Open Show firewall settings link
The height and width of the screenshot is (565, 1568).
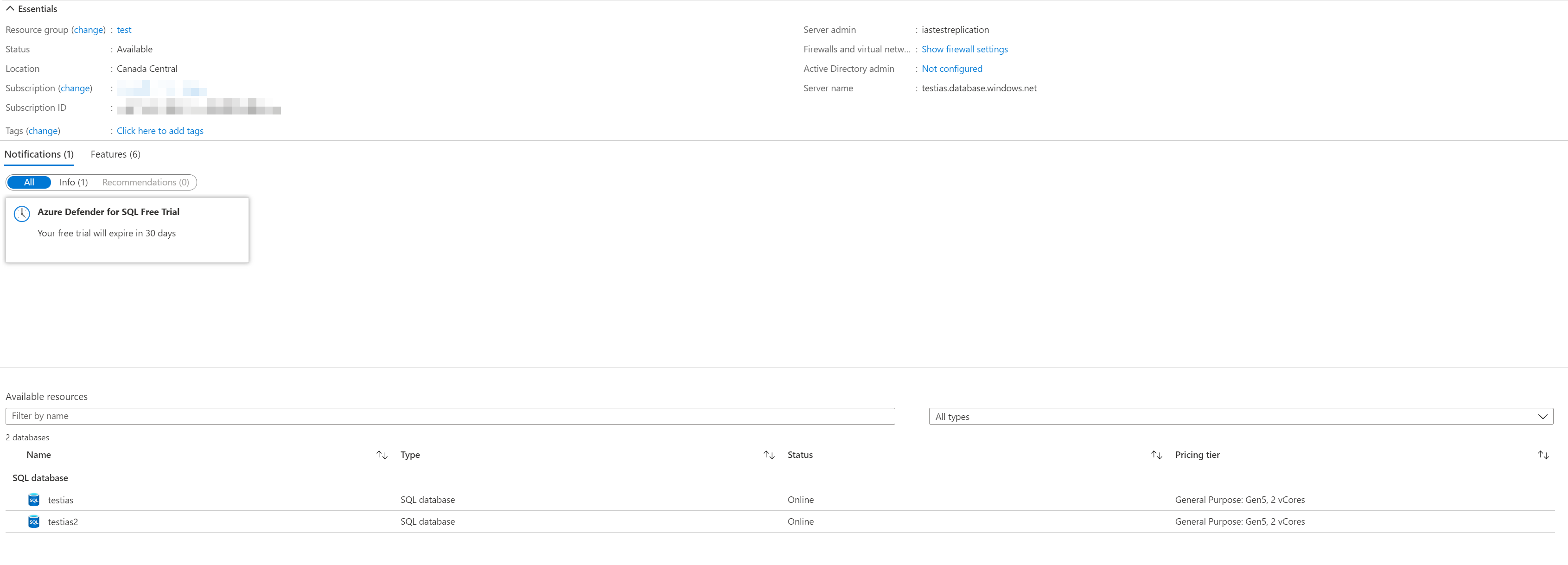click(964, 49)
